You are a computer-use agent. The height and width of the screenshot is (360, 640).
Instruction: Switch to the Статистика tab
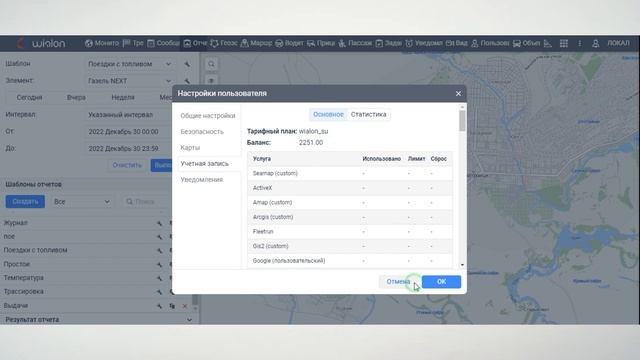368,115
